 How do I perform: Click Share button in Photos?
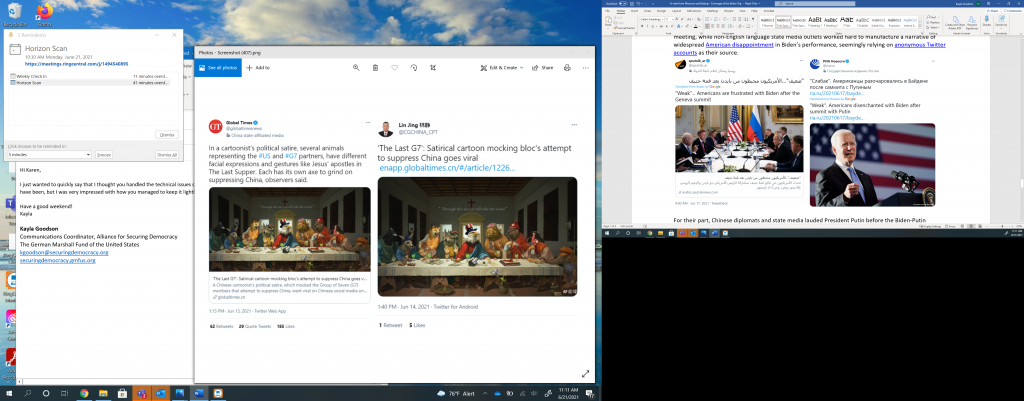pyautogui.click(x=543, y=67)
